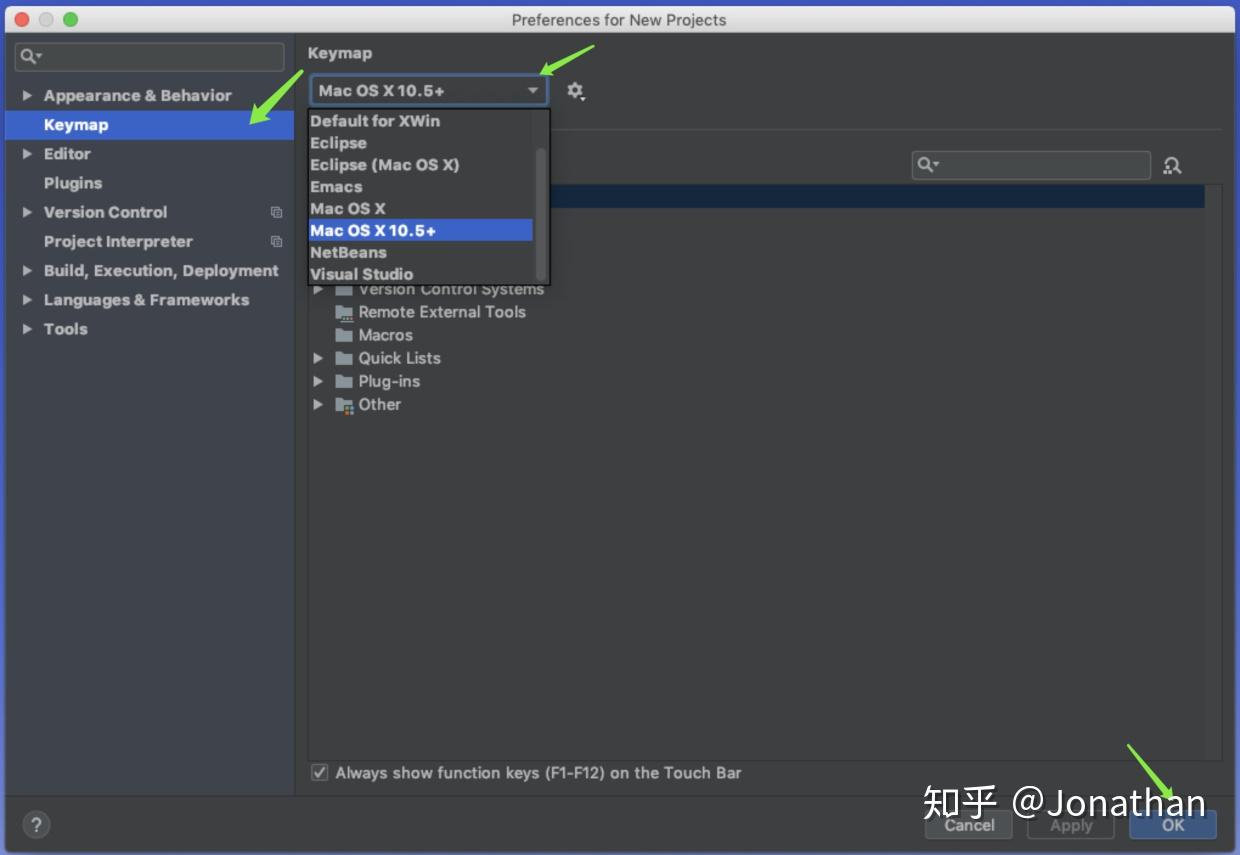This screenshot has height=855, width=1240.
Task: Click the help question mark icon
Action: [x=36, y=824]
